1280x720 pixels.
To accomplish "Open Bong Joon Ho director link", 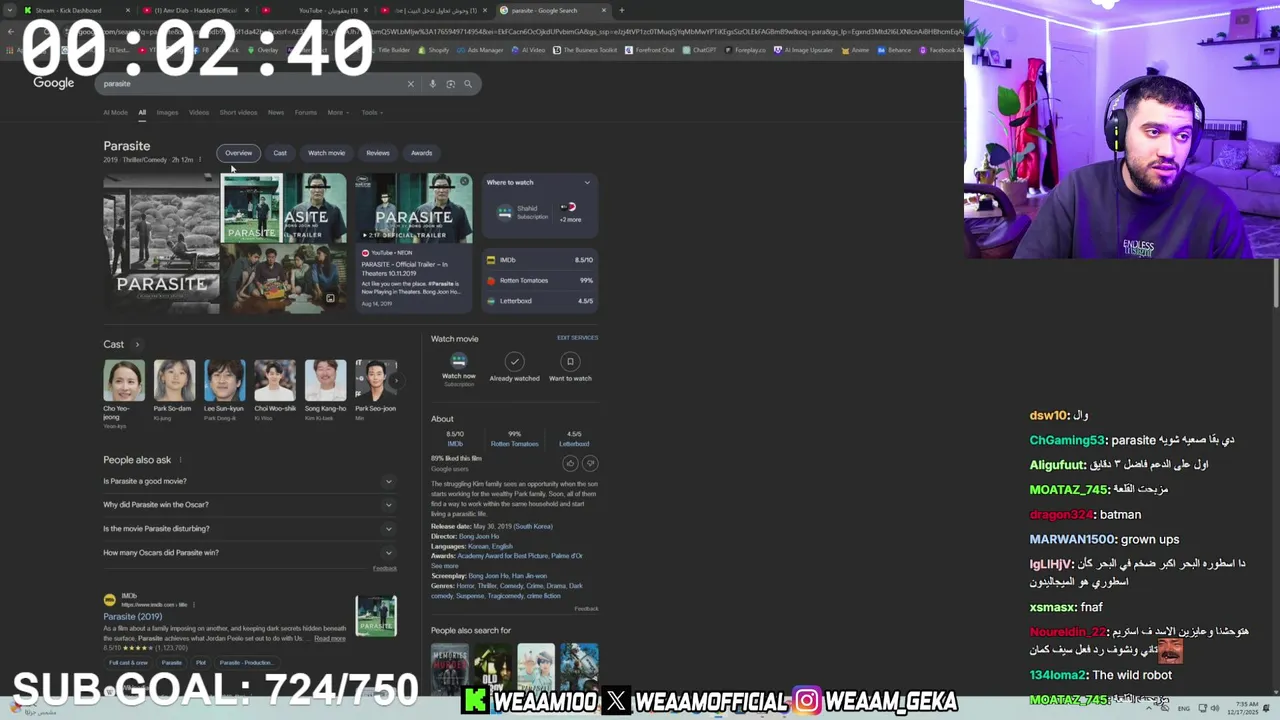I will point(479,536).
